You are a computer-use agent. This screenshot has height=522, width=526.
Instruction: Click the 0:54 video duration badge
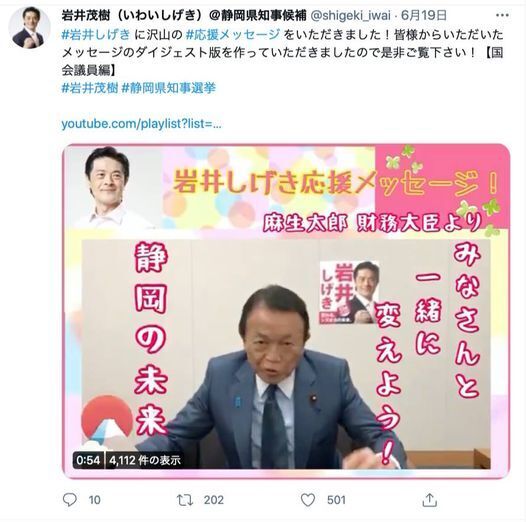point(88,460)
